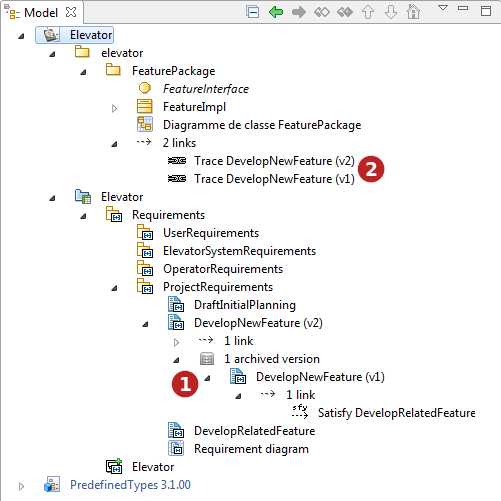Collapse the 1 archived version node
This screenshot has height=501, width=501.
click(x=176, y=360)
